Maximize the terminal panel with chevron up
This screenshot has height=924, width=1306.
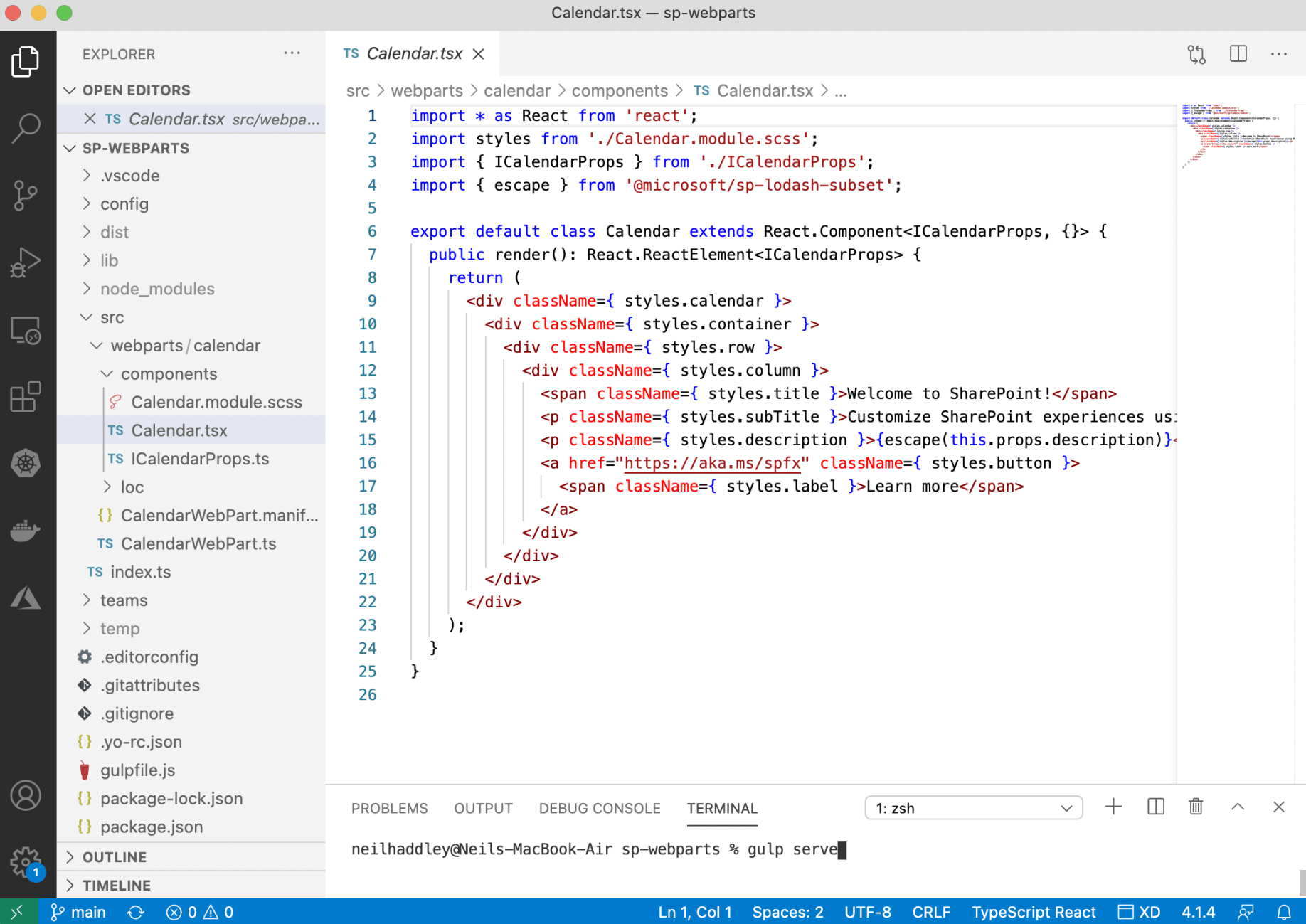click(x=1237, y=807)
